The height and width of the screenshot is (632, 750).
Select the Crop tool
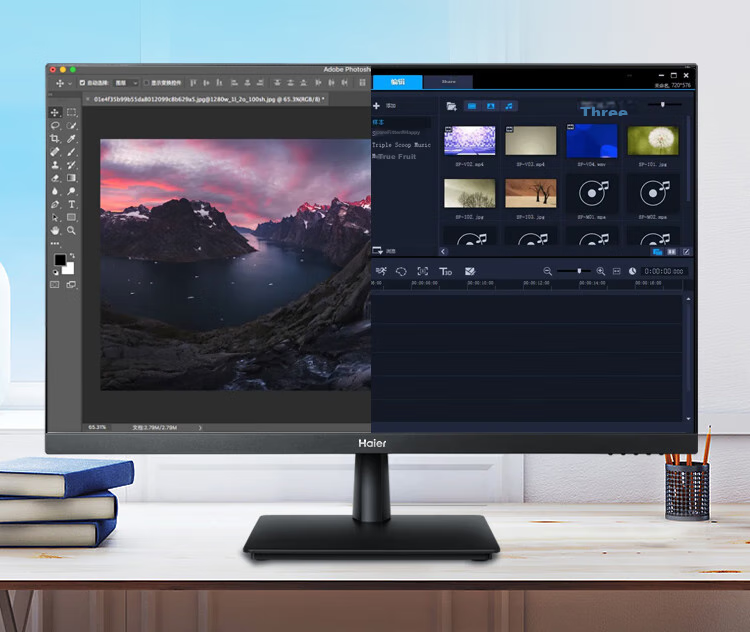click(x=55, y=139)
